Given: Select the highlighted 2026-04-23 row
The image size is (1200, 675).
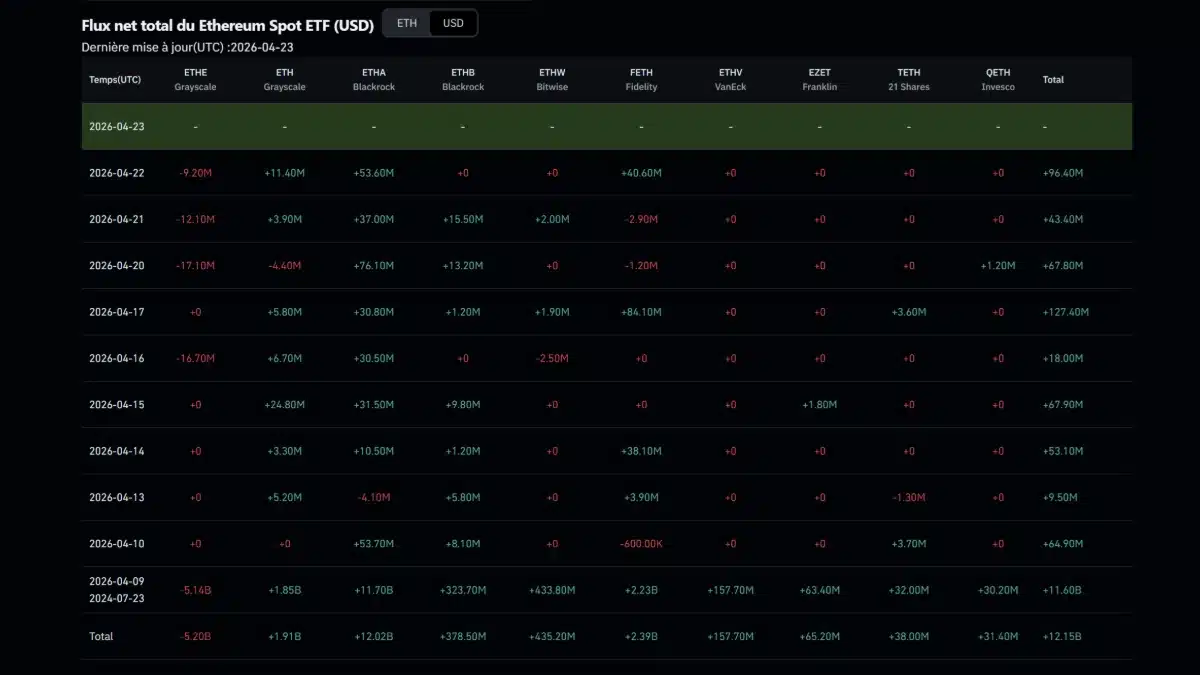Looking at the screenshot, I should pos(600,126).
